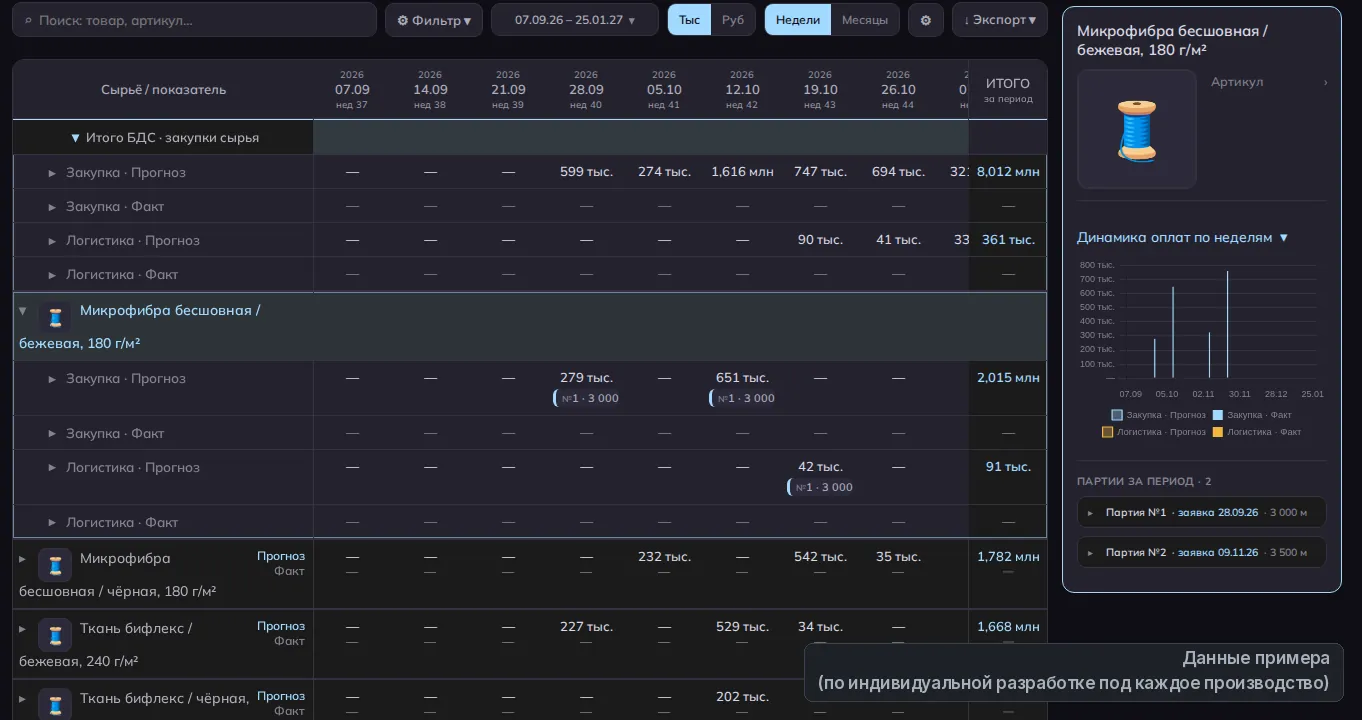Expand top Закупка · Факт totals row

[52, 207]
